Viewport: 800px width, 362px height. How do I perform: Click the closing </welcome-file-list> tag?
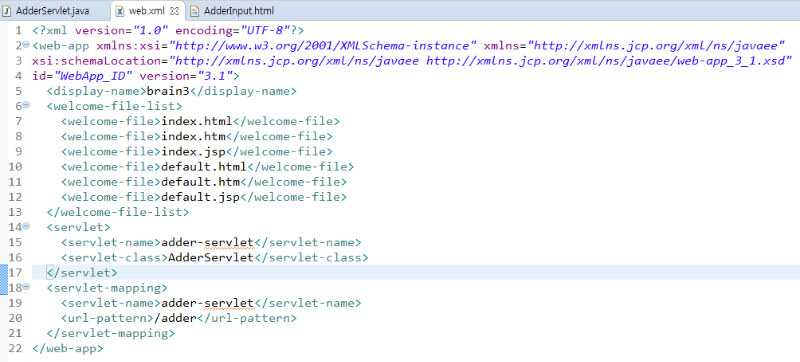point(117,212)
